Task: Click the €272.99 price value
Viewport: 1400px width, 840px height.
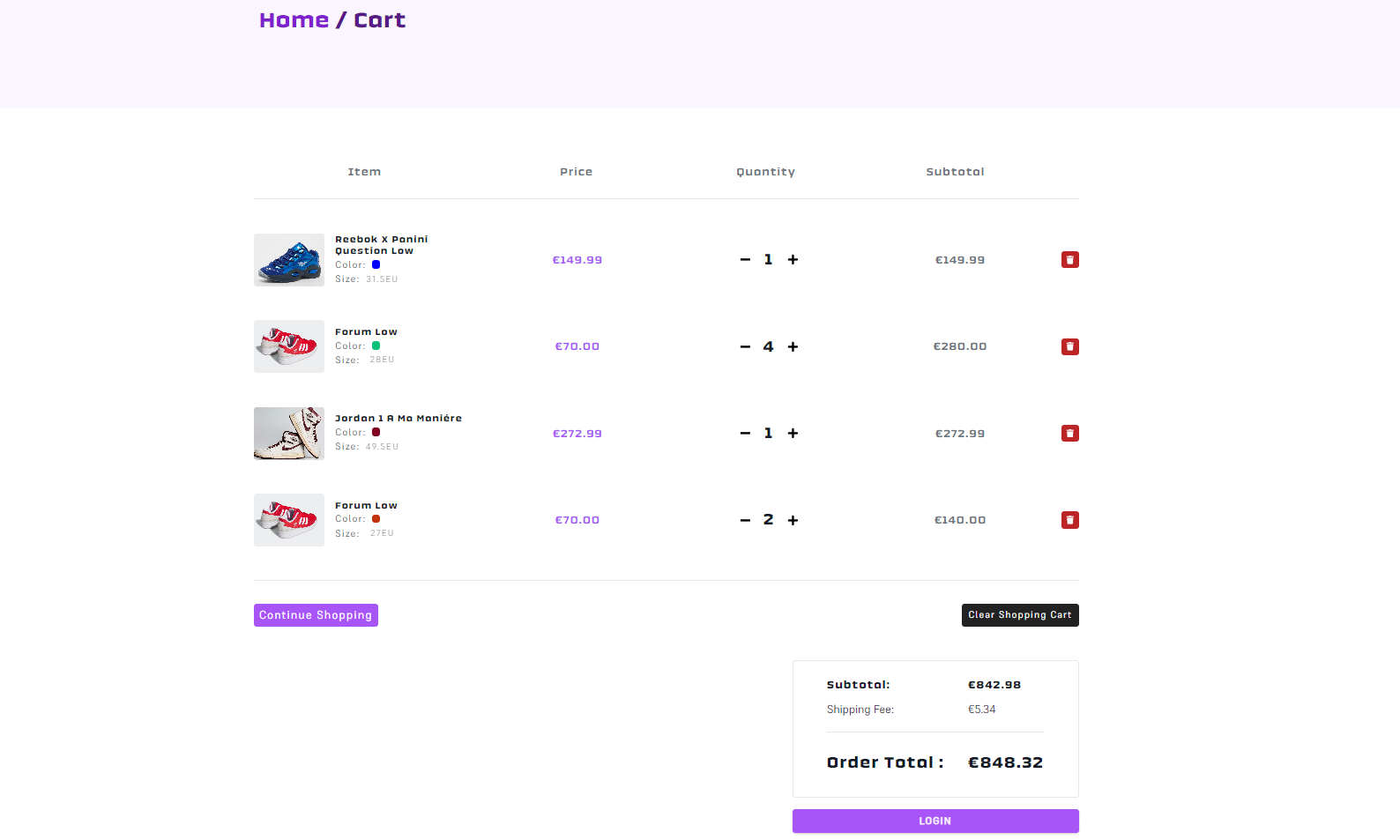Action: (577, 434)
